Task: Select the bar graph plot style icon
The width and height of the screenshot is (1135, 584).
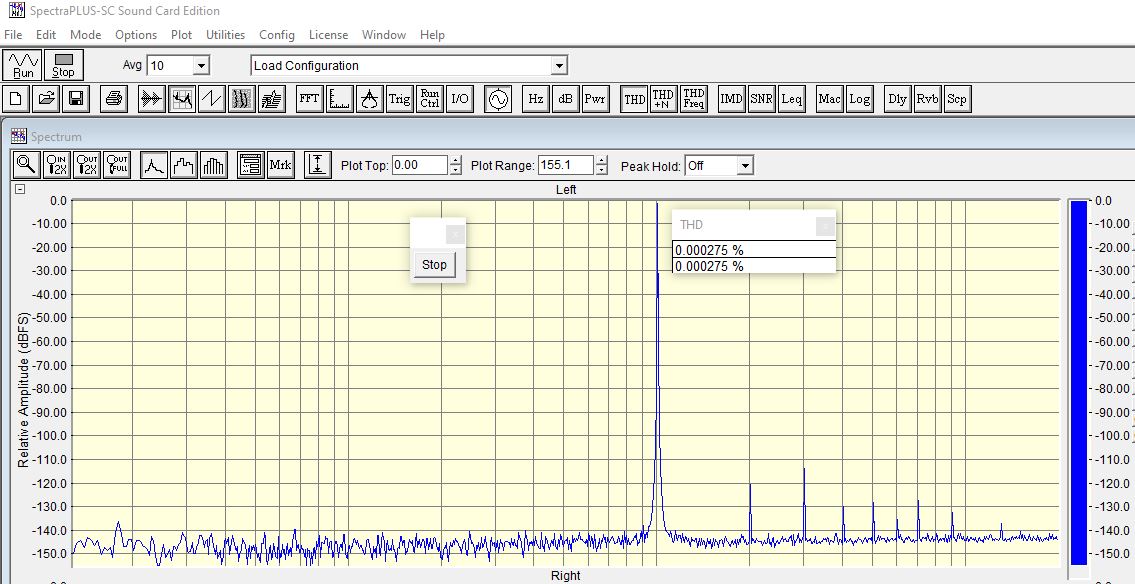Action: pos(214,165)
